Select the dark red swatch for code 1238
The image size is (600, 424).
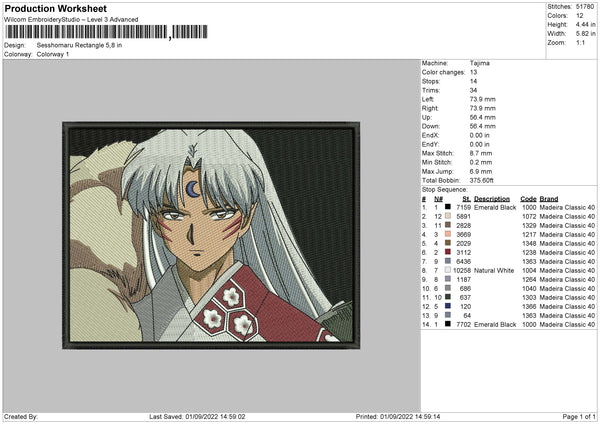[448, 252]
